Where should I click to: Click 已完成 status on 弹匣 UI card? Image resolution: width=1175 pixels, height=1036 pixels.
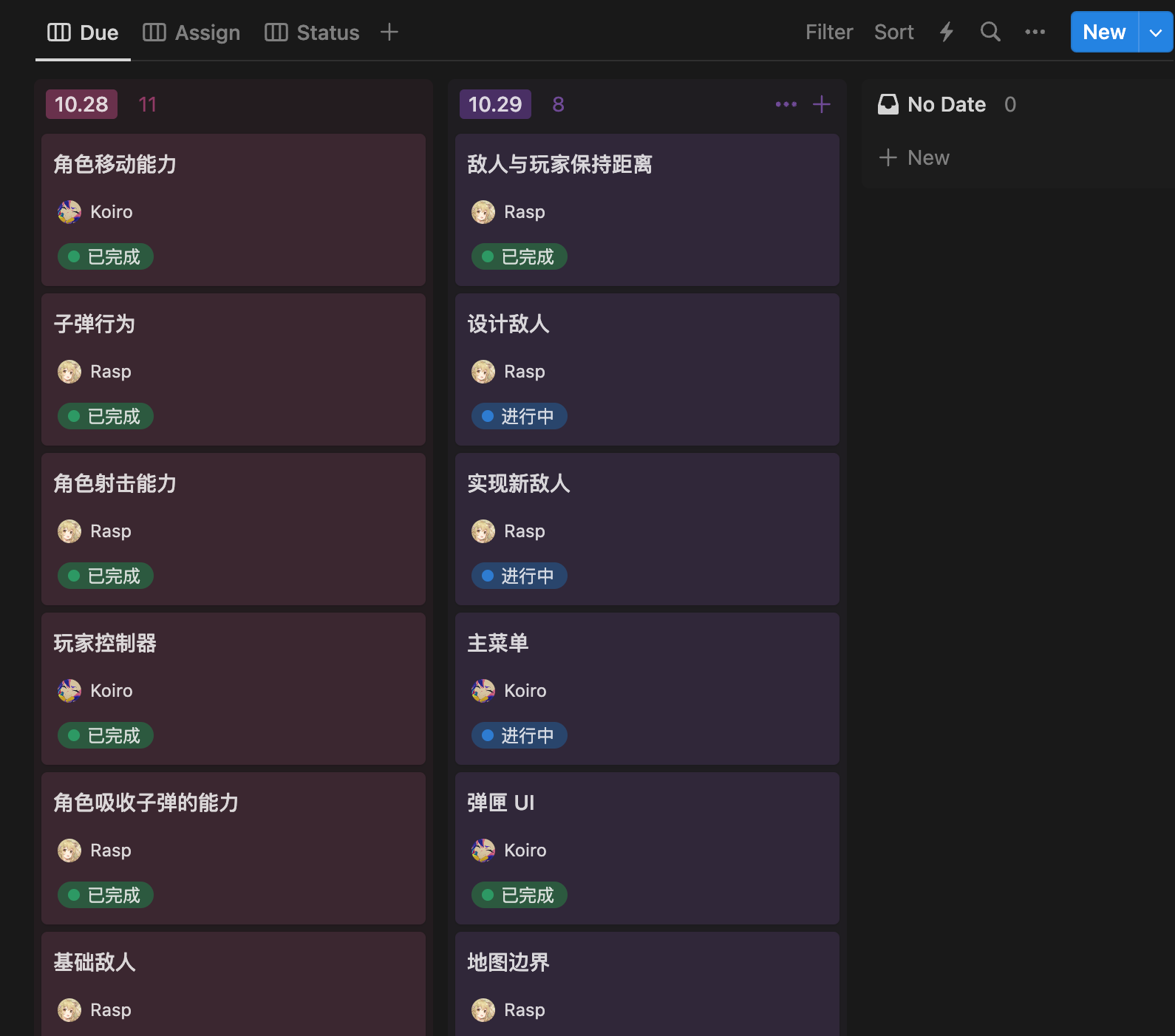(x=519, y=895)
